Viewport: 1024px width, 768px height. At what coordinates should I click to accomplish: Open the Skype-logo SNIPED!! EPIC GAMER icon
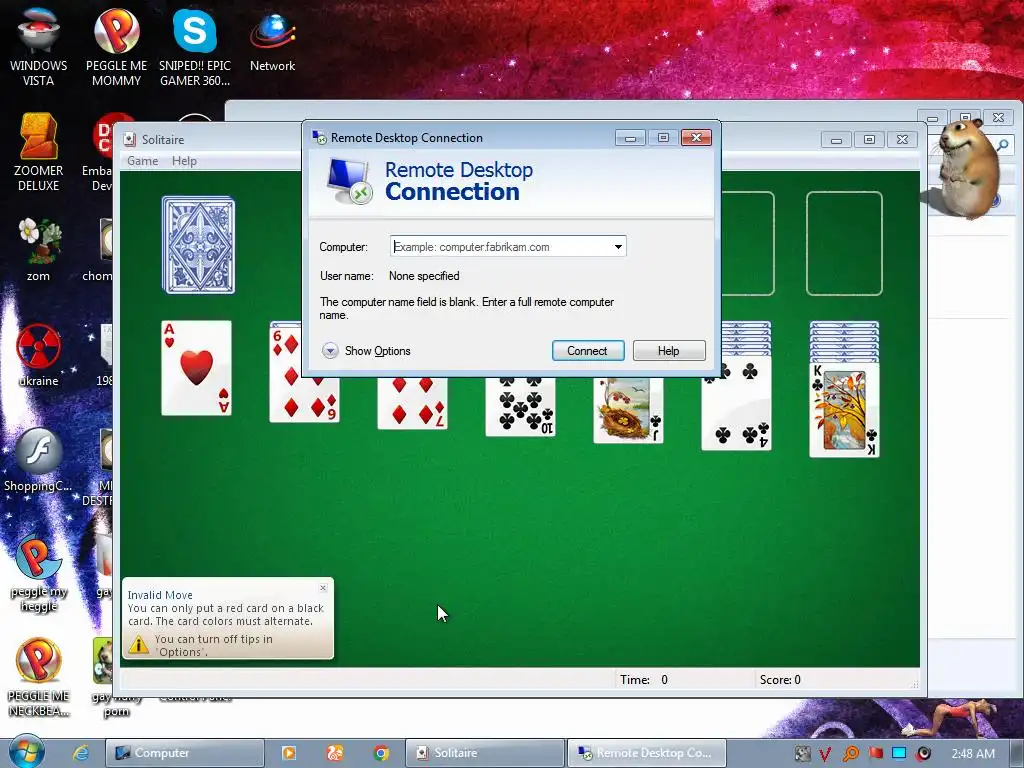click(x=195, y=46)
